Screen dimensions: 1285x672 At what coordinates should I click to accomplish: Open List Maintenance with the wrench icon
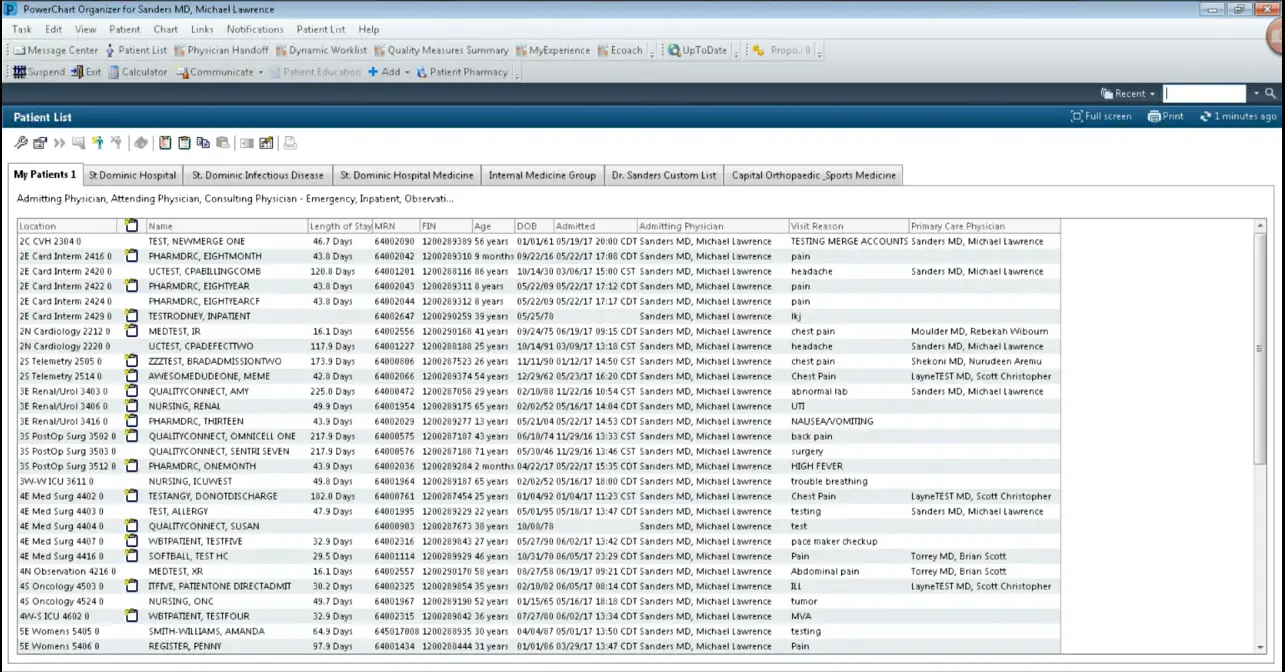coord(21,142)
